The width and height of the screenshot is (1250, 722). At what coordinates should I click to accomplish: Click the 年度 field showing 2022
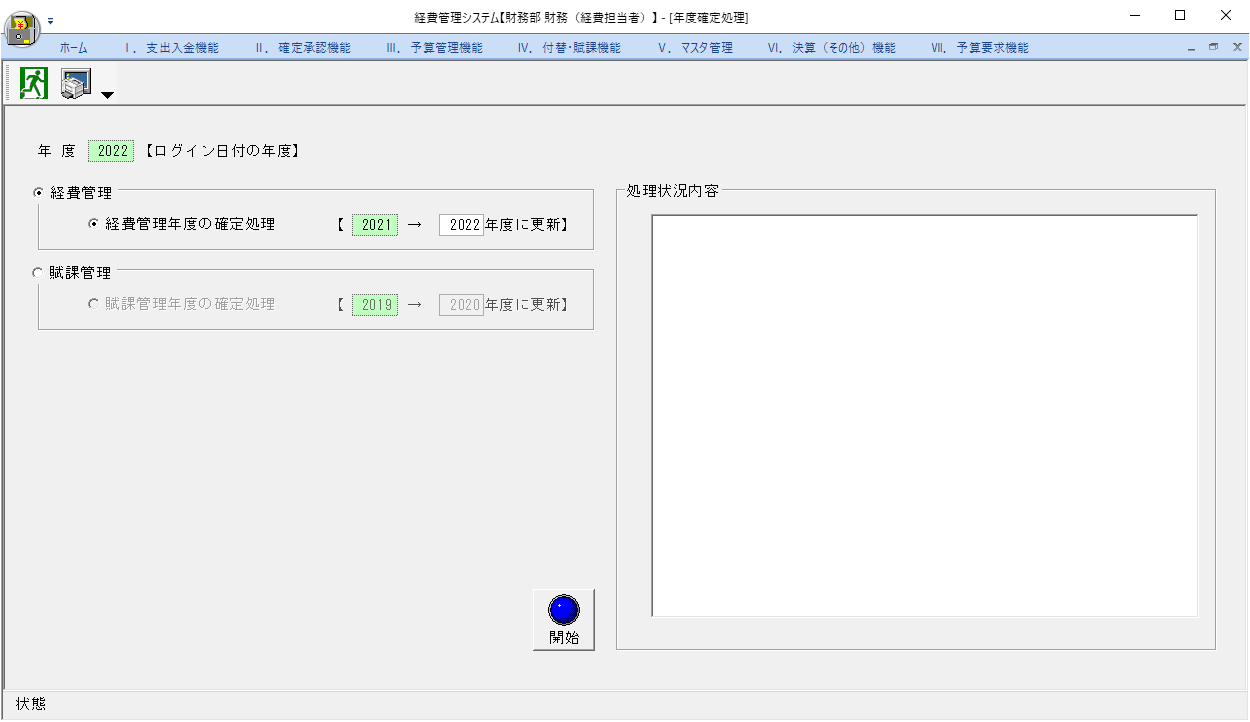tap(111, 151)
